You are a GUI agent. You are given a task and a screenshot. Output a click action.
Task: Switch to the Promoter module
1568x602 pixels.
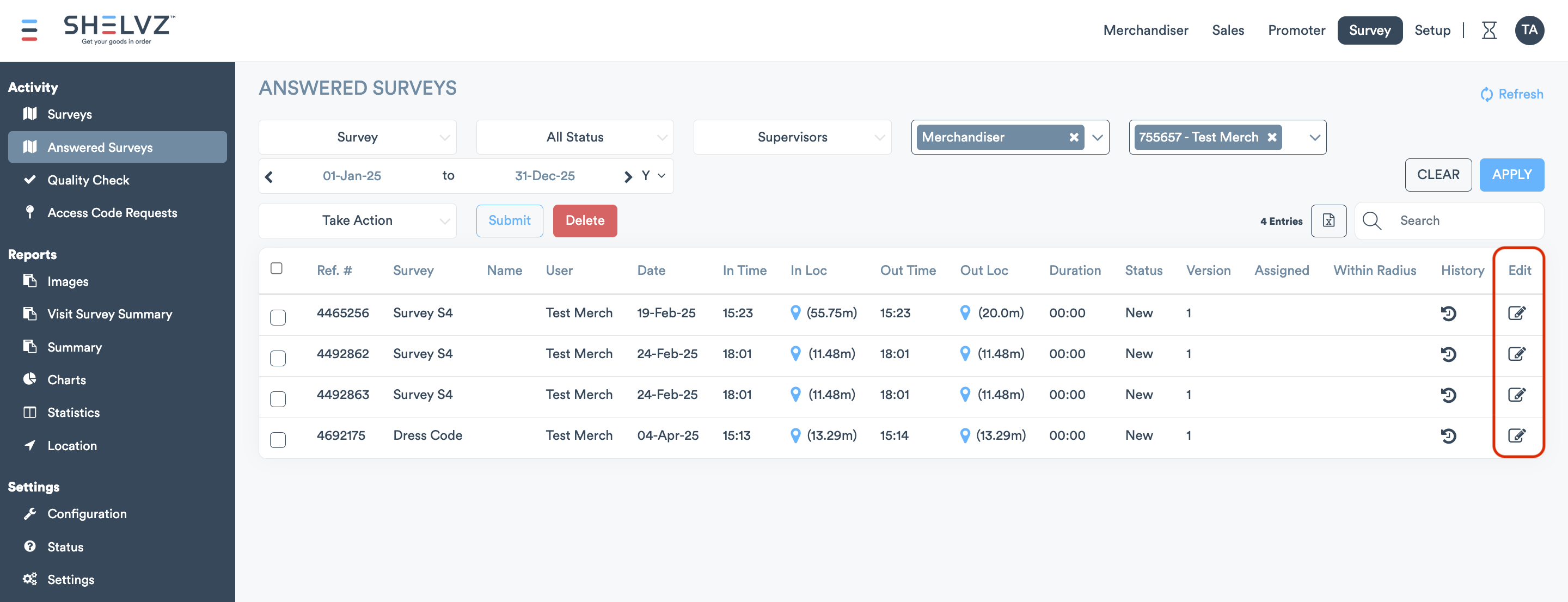point(1296,30)
